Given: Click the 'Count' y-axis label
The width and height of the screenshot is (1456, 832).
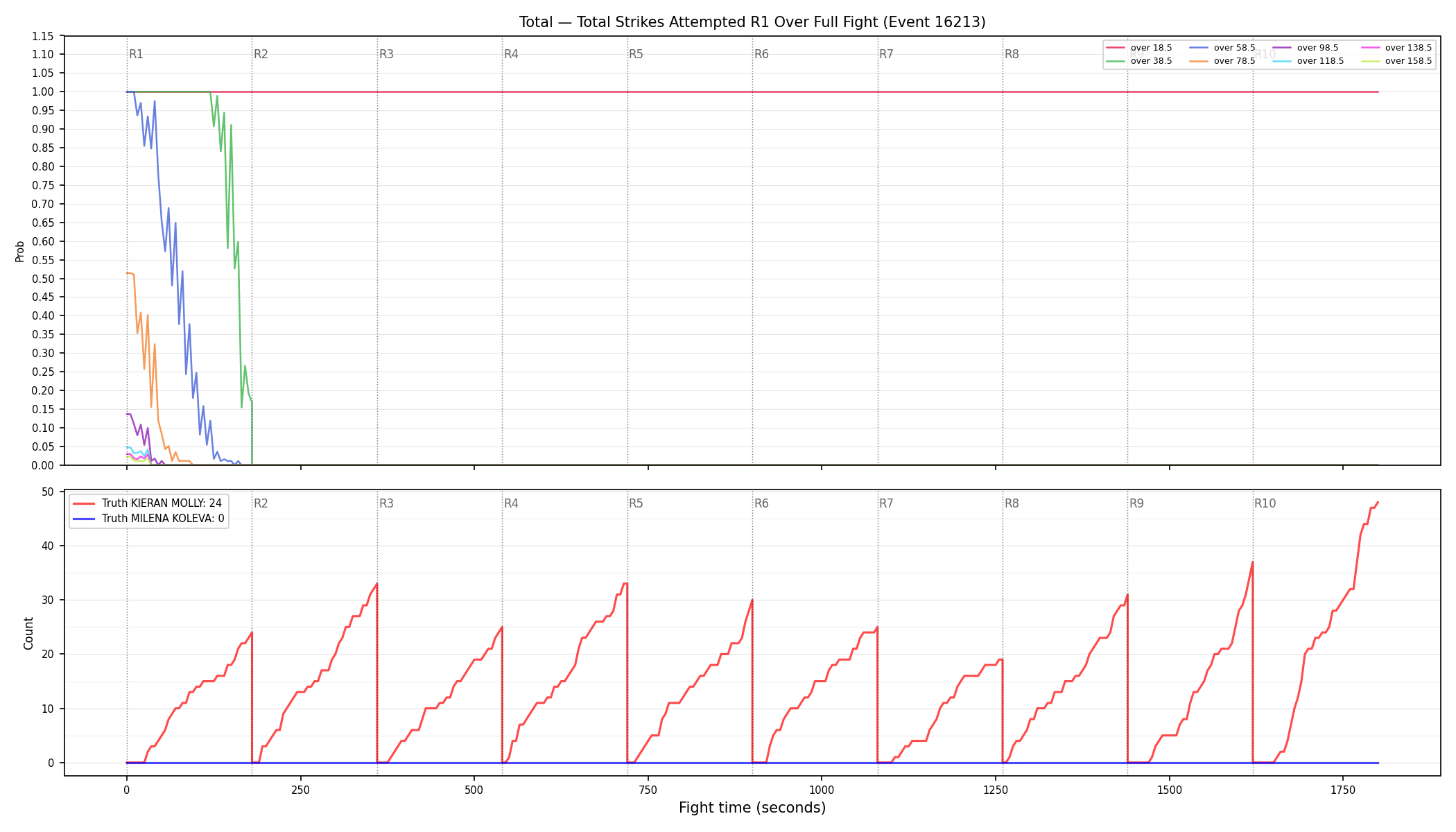Looking at the screenshot, I should [x=28, y=633].
